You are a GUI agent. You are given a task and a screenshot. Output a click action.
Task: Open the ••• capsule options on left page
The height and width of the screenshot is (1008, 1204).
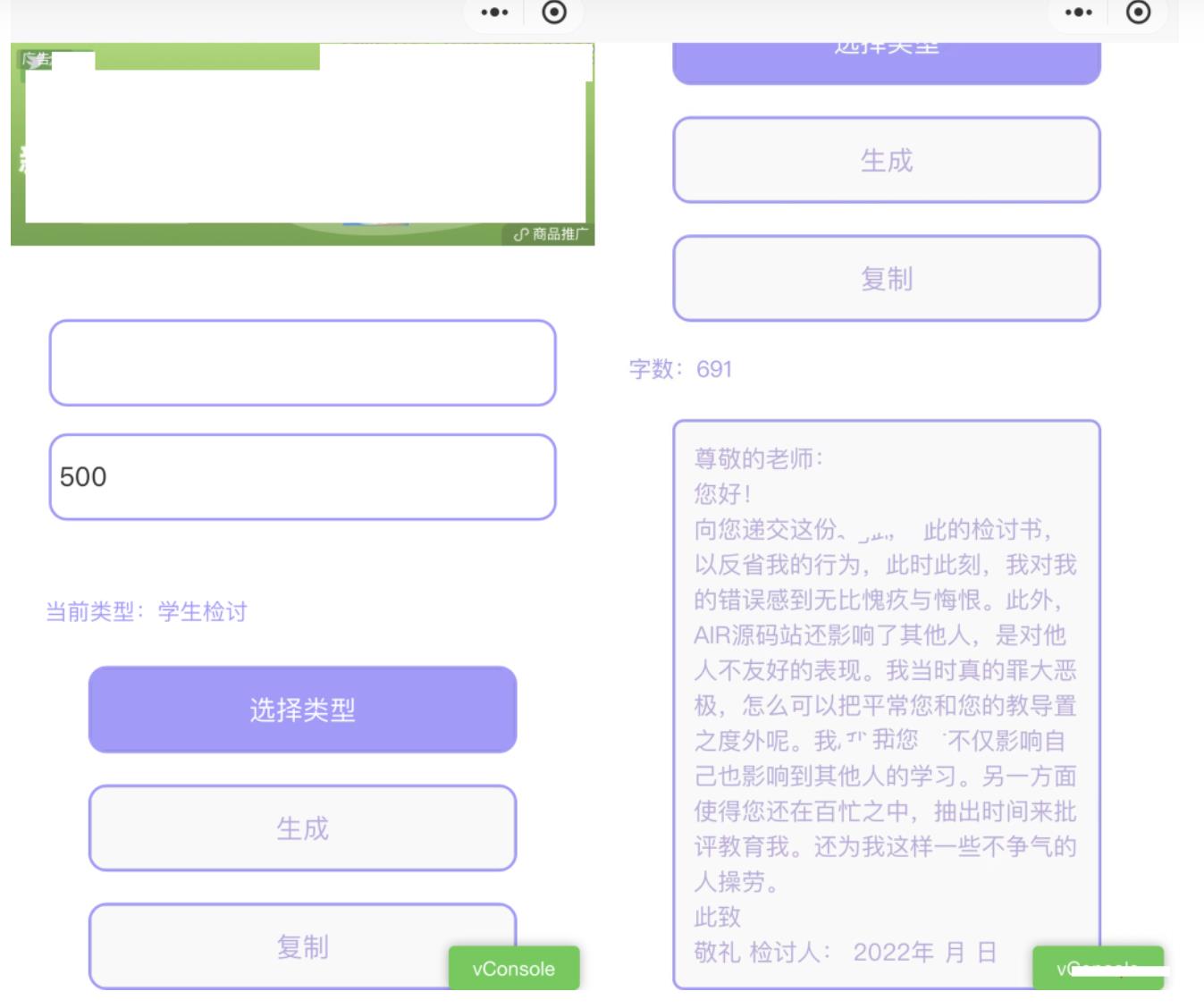tap(496, 13)
